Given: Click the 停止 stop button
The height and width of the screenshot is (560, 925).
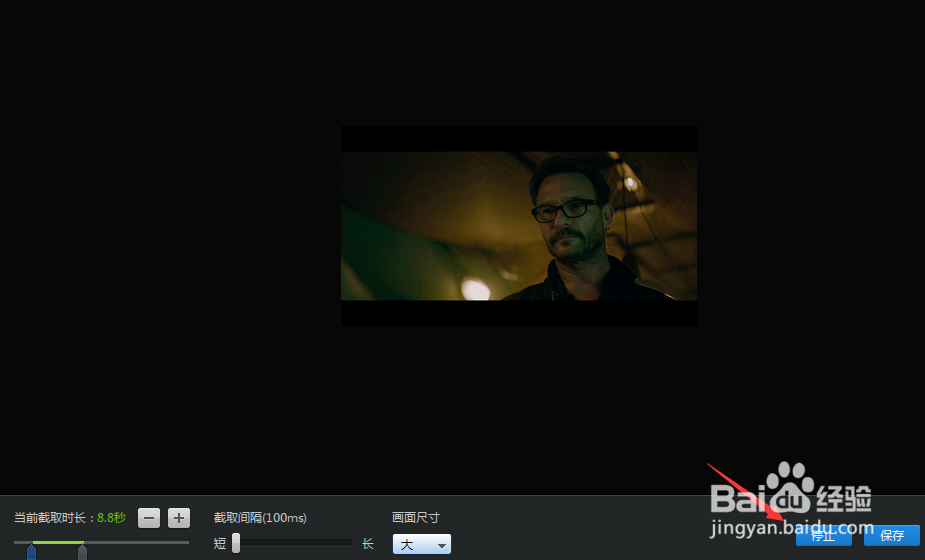Looking at the screenshot, I should click(x=824, y=535).
